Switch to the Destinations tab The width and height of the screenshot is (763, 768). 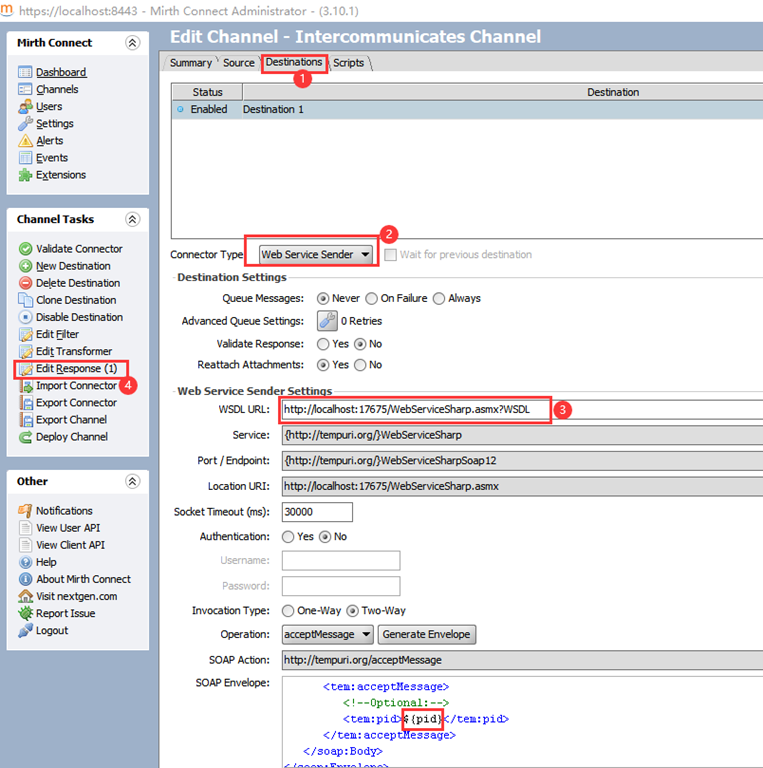point(294,62)
